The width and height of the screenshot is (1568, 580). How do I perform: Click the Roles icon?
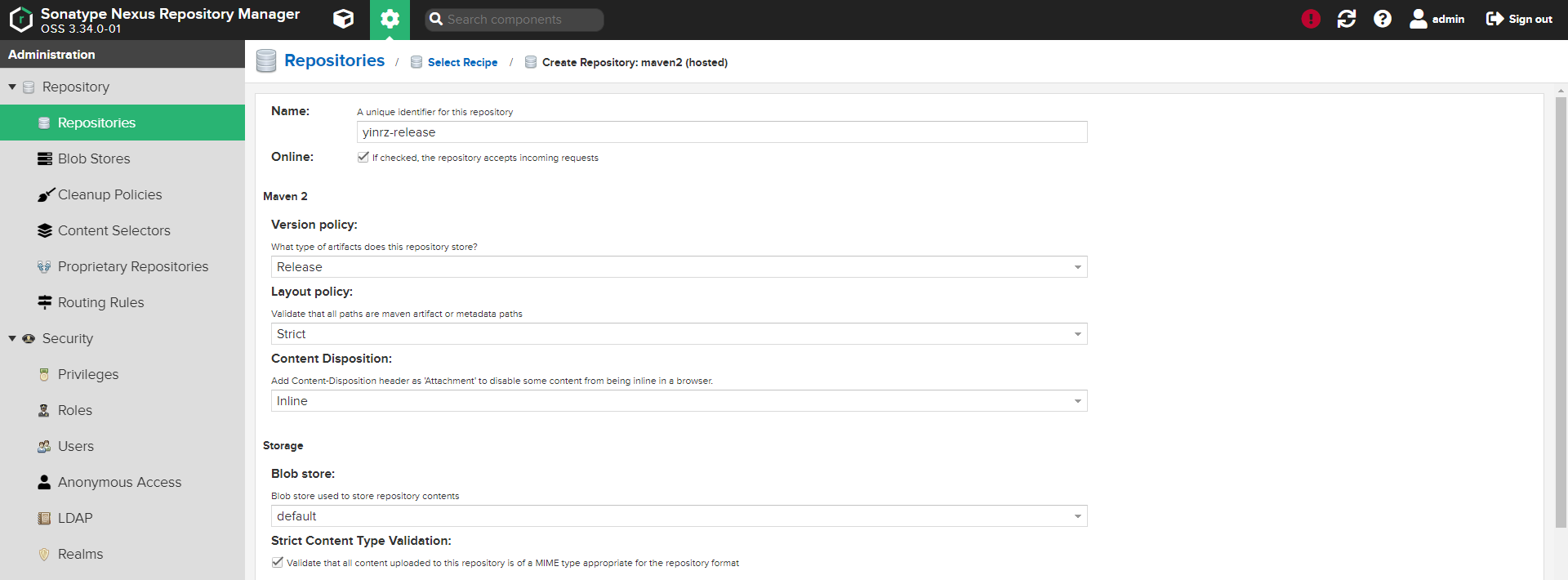point(44,410)
